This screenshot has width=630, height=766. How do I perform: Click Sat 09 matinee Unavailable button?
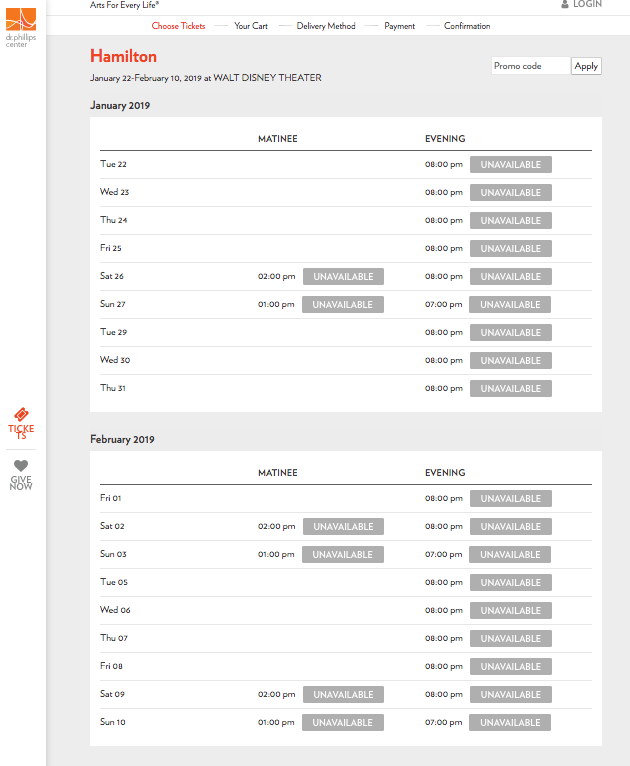coord(343,695)
